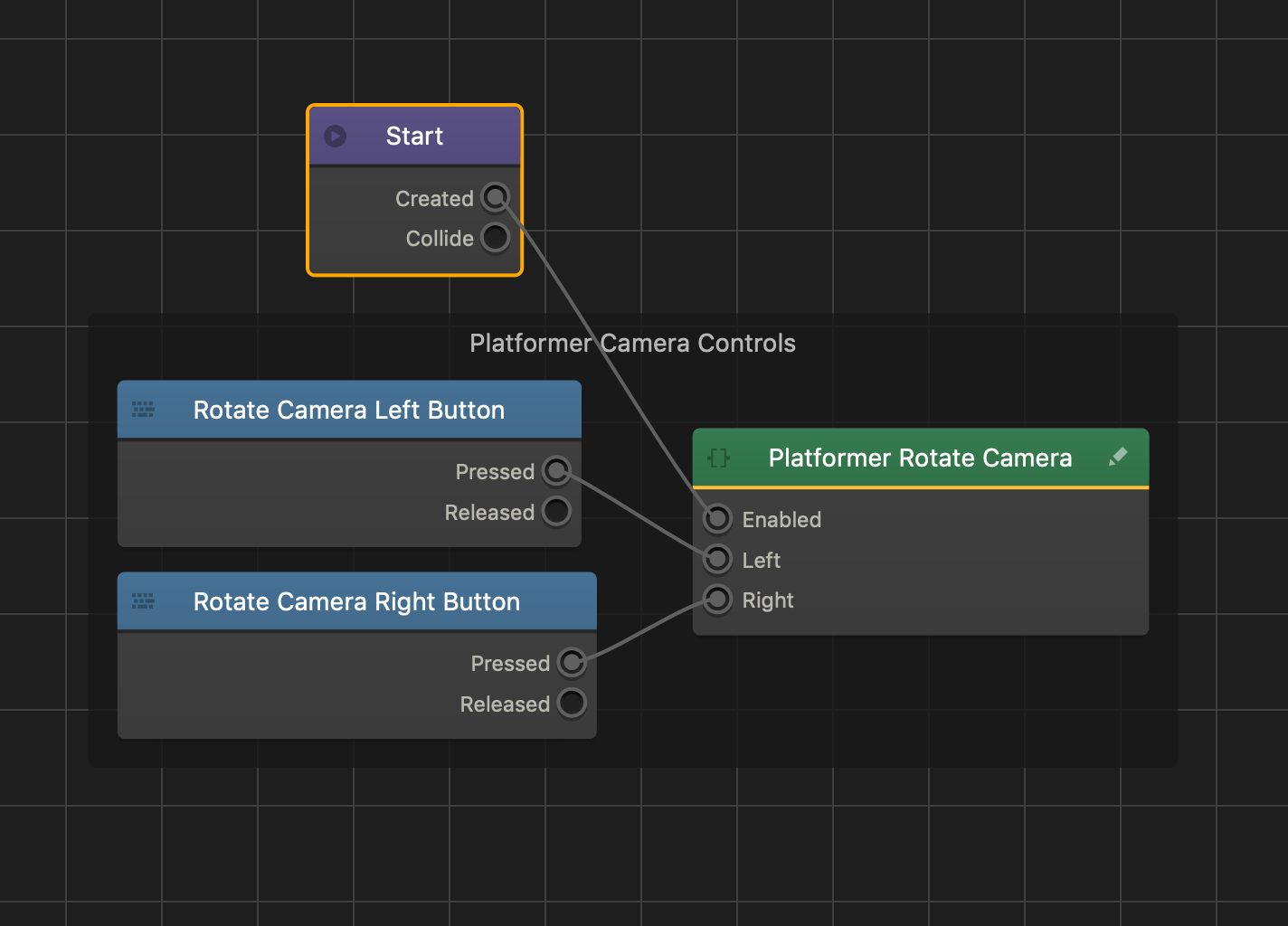Image resolution: width=1288 pixels, height=926 pixels.
Task: Click the Right input port
Action: point(717,600)
